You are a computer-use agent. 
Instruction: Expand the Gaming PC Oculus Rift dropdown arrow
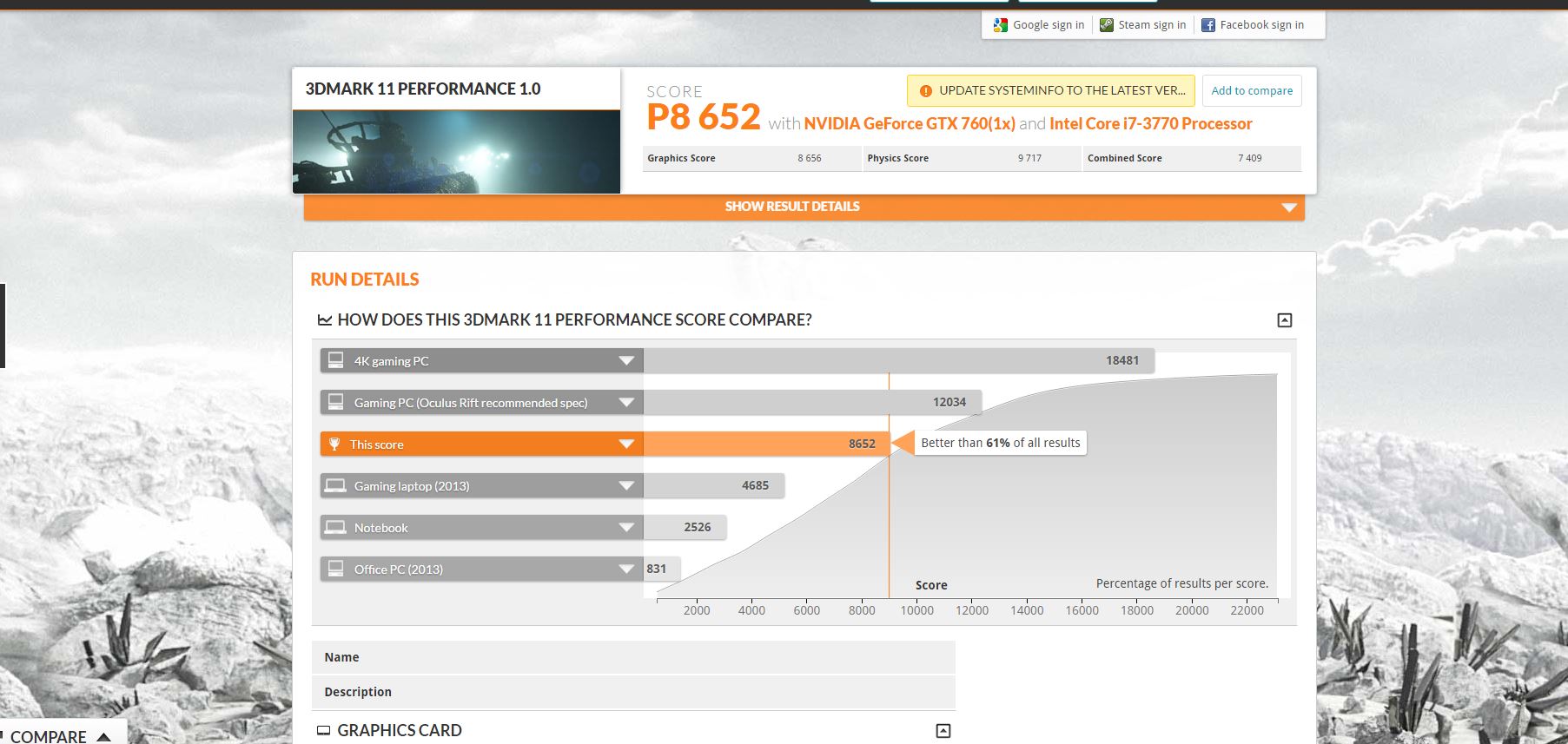coord(626,403)
